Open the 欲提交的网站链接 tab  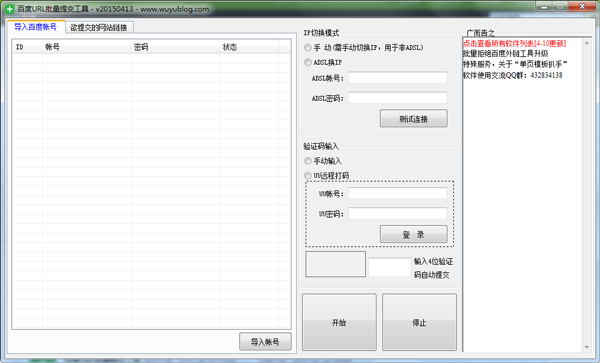(x=99, y=28)
